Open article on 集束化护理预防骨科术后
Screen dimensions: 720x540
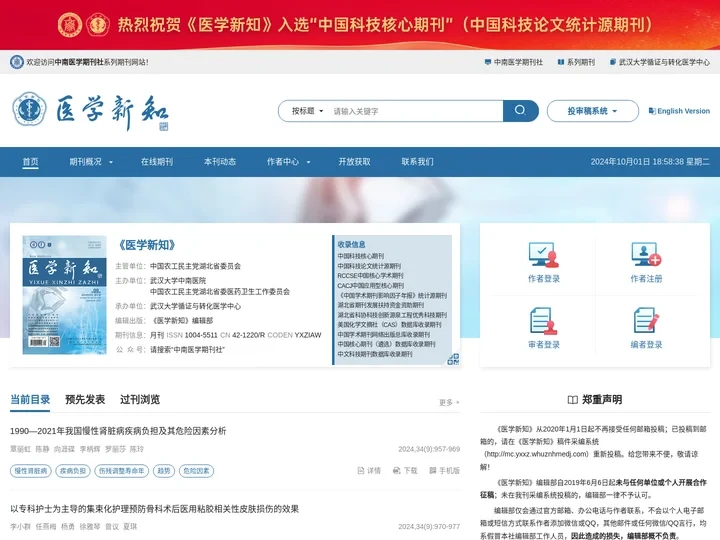[x=154, y=509]
